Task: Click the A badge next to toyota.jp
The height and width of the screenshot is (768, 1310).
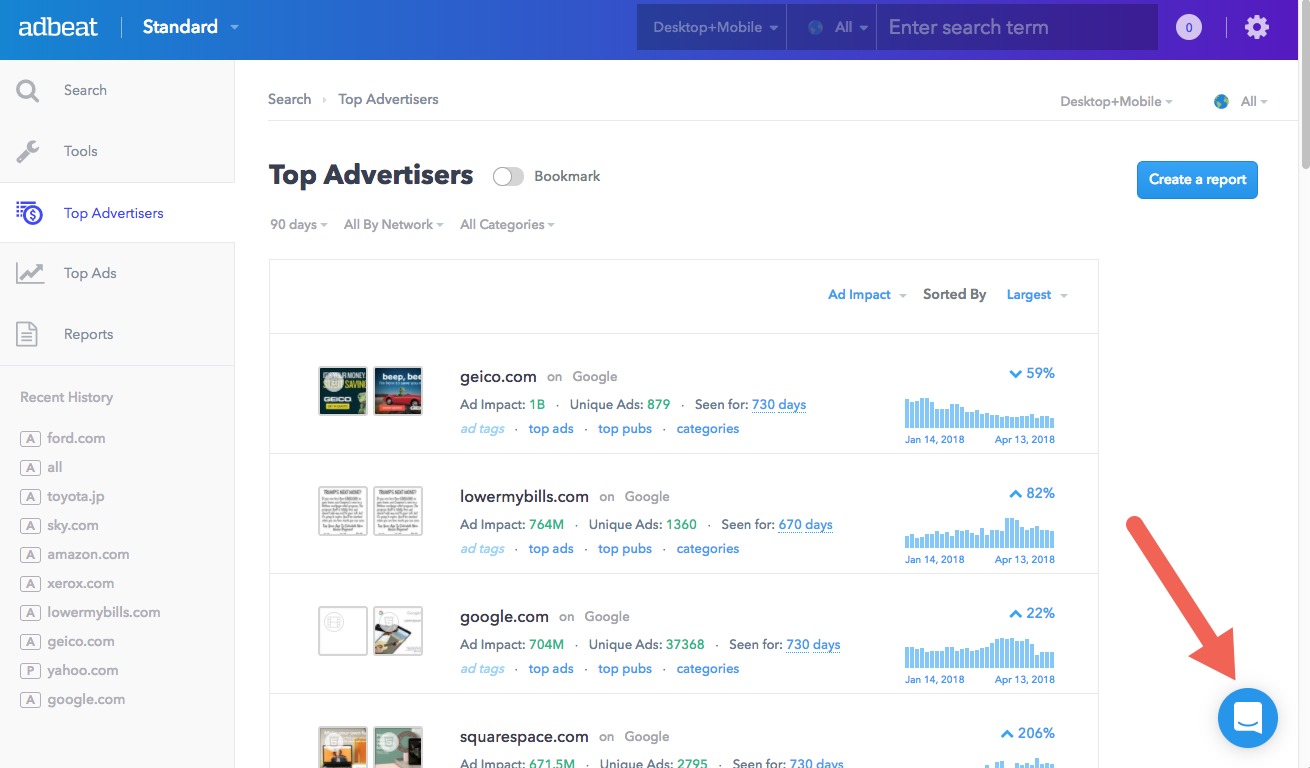Action: (x=30, y=497)
